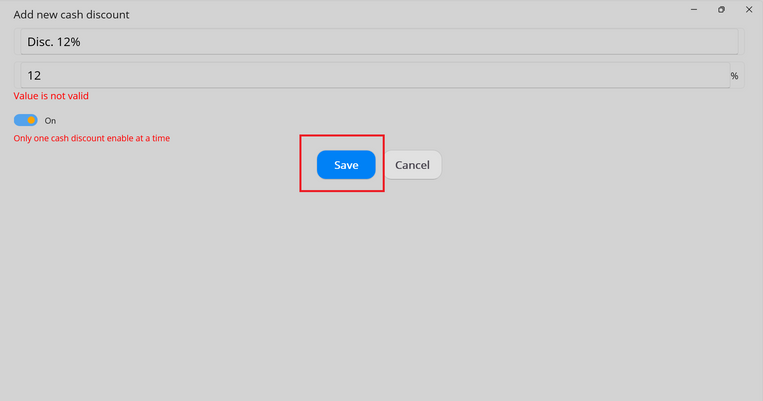The height and width of the screenshot is (401, 763).
Task: Click the % unit symbol beside the value field
Action: [x=734, y=76]
